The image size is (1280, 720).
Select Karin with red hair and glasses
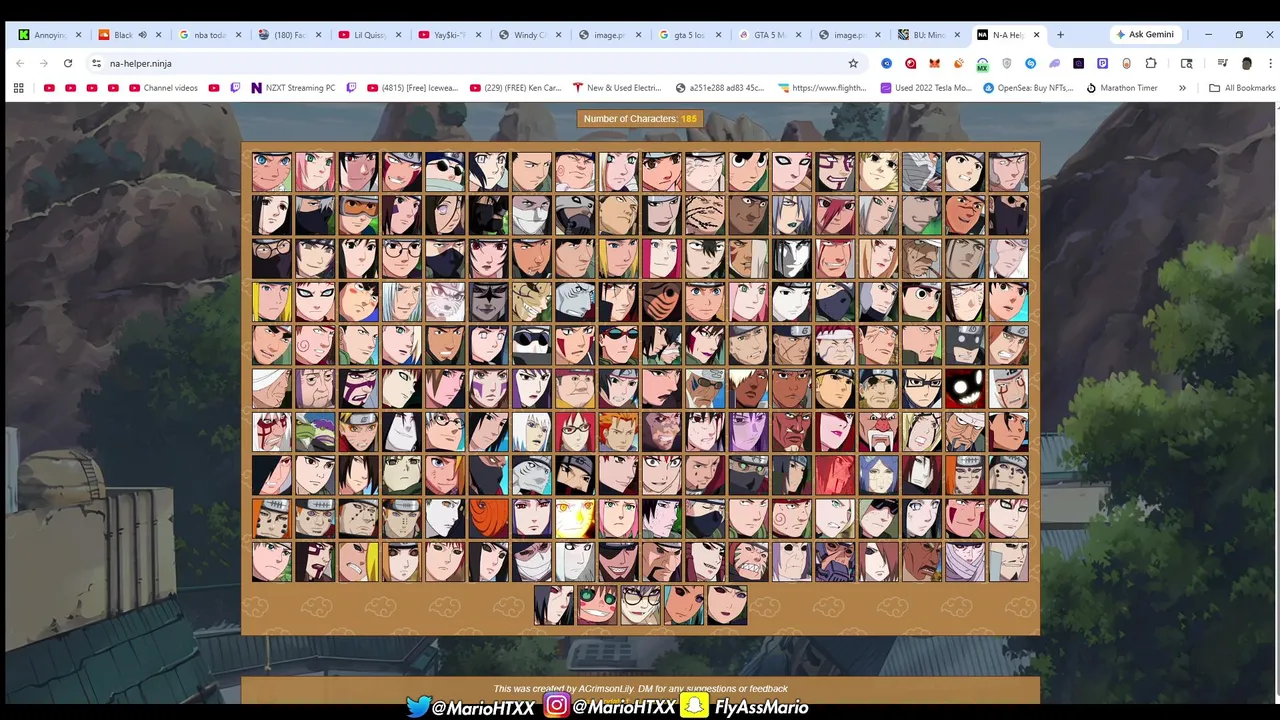coord(575,432)
